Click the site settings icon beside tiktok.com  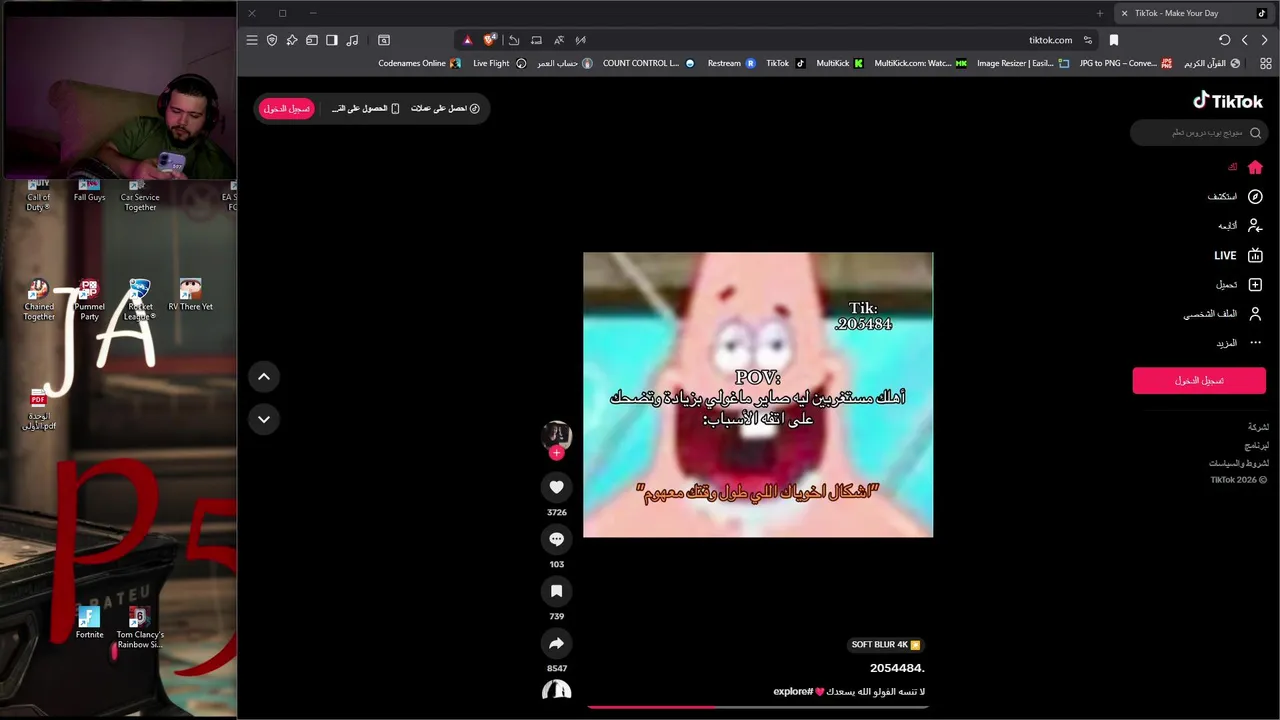pos(1088,40)
